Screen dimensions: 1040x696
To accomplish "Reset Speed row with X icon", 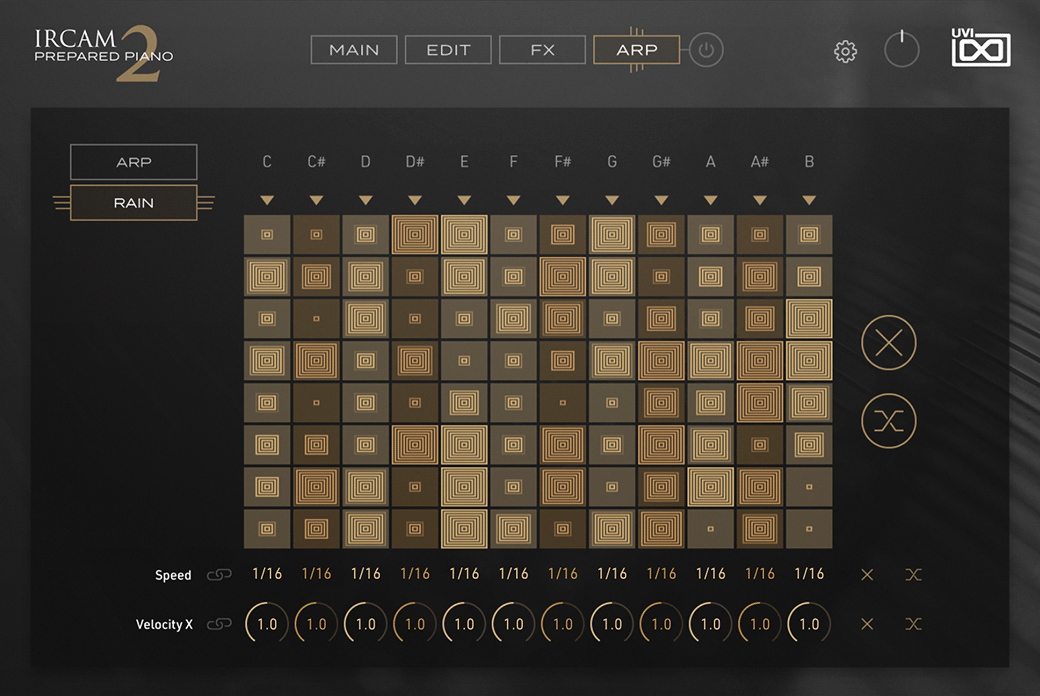I will pyautogui.click(x=867, y=575).
